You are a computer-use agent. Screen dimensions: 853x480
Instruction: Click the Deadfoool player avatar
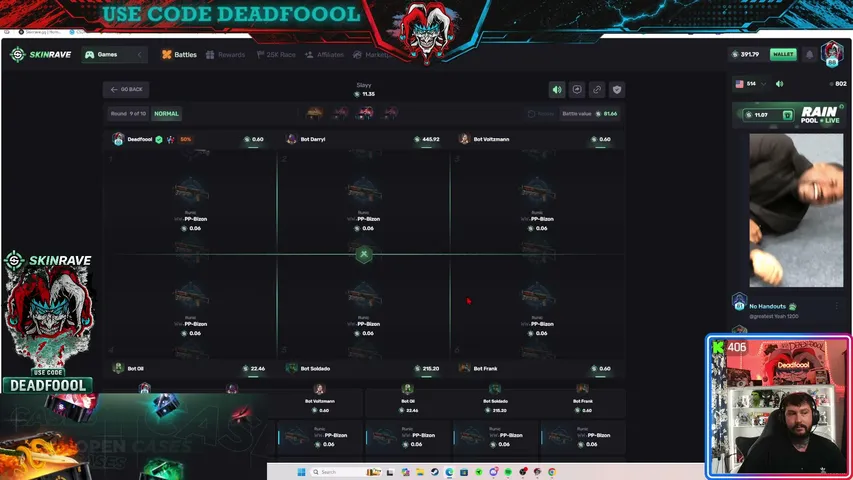(x=118, y=139)
